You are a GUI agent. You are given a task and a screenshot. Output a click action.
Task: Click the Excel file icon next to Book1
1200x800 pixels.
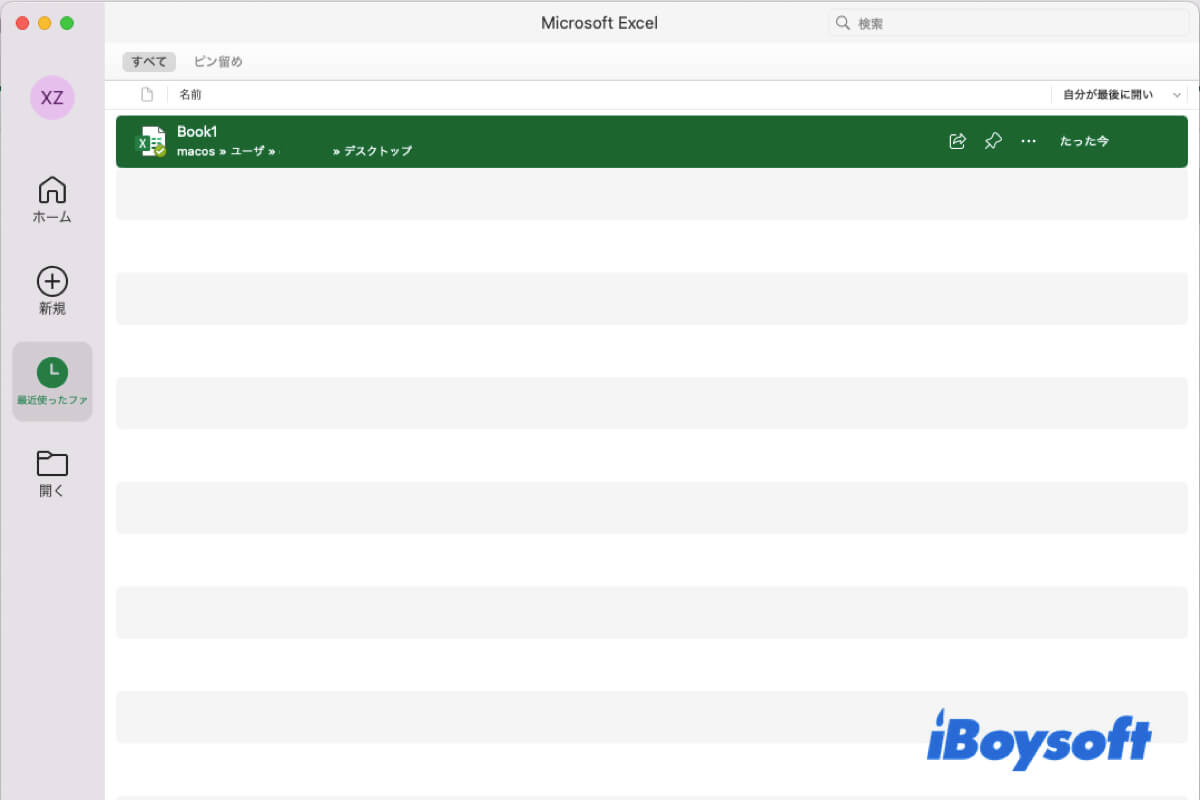coord(151,140)
